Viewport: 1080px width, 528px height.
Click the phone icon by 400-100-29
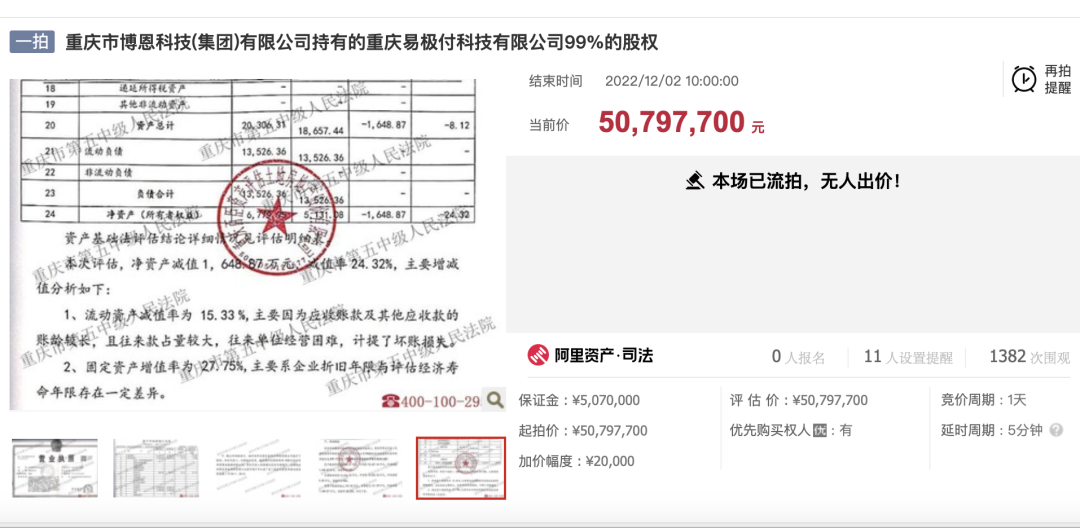pyautogui.click(x=391, y=401)
